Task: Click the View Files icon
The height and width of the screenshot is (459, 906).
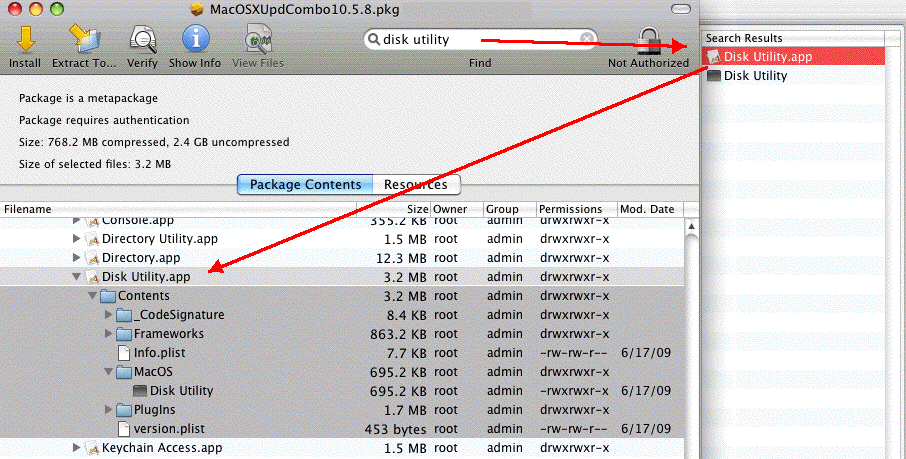Action: (x=258, y=39)
